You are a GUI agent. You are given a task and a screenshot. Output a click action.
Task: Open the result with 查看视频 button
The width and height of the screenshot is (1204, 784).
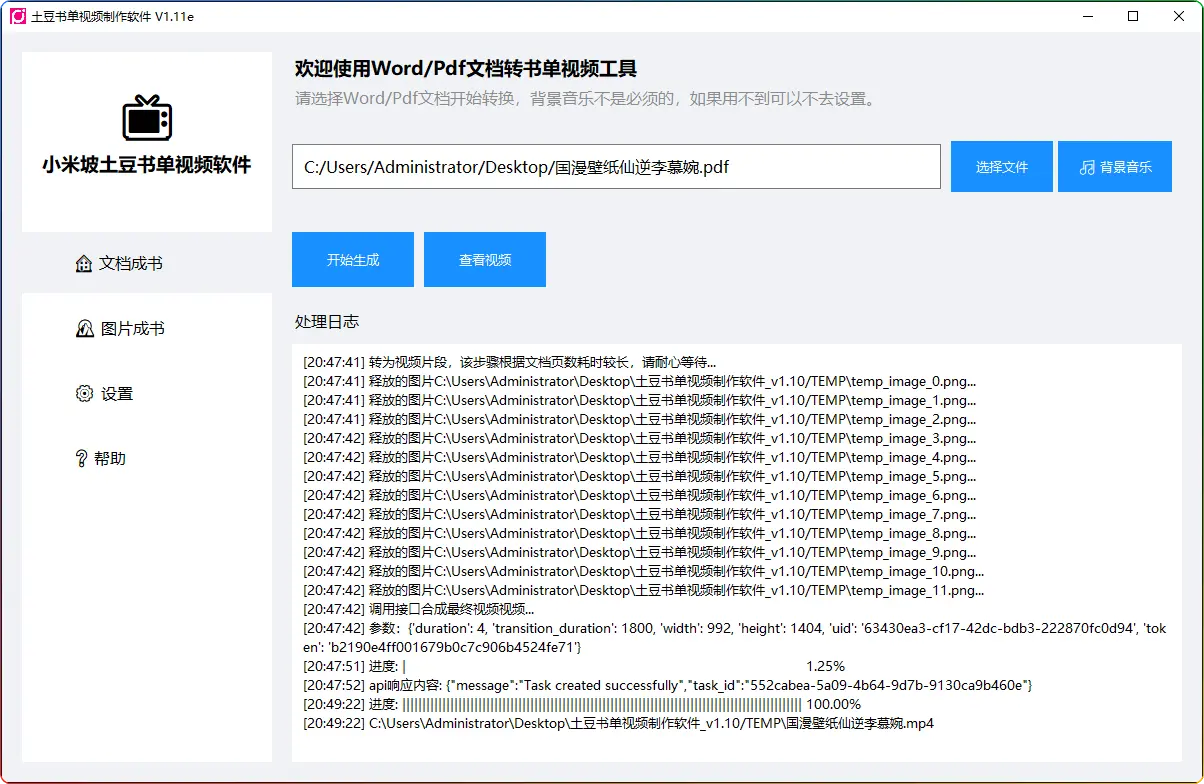click(485, 260)
